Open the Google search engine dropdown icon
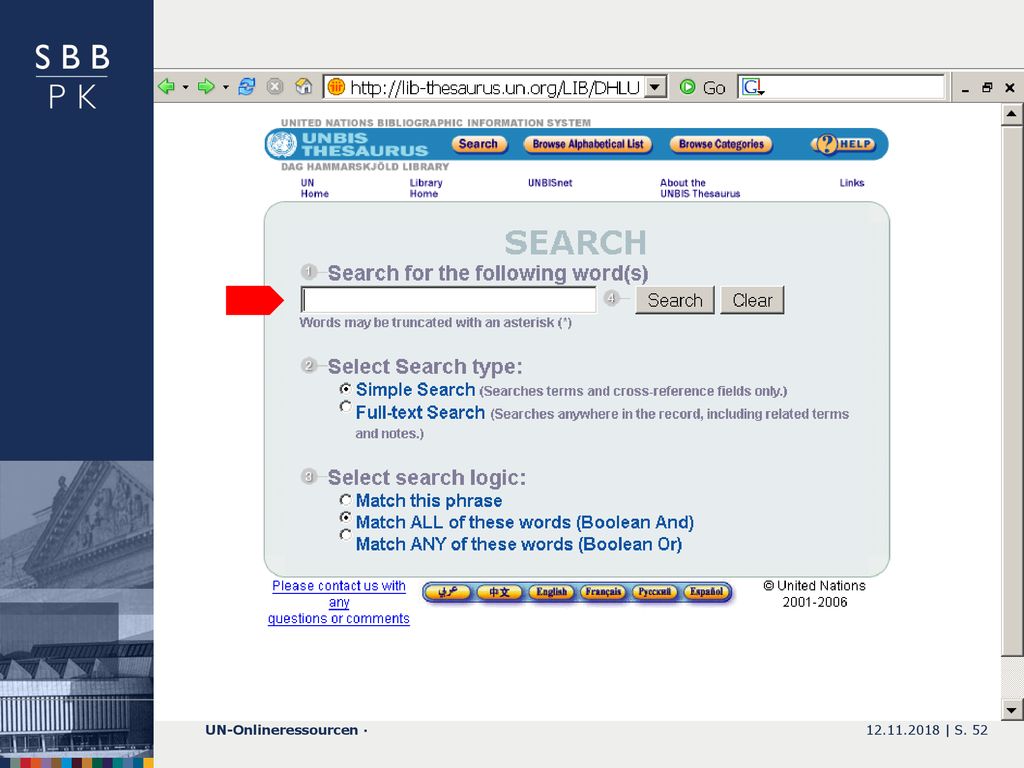This screenshot has height=768, width=1024. tap(753, 87)
